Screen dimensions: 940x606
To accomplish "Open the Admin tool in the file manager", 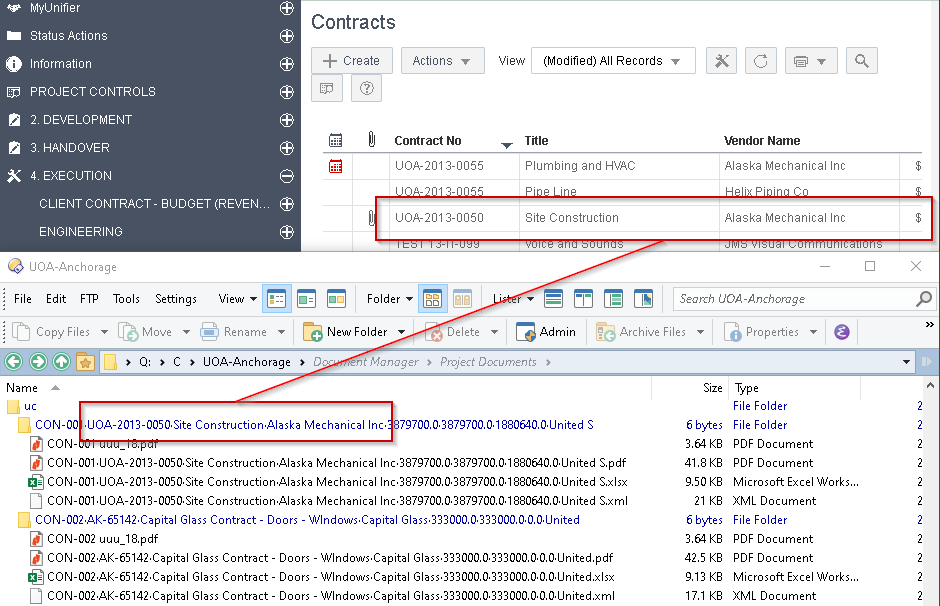I will (545, 331).
